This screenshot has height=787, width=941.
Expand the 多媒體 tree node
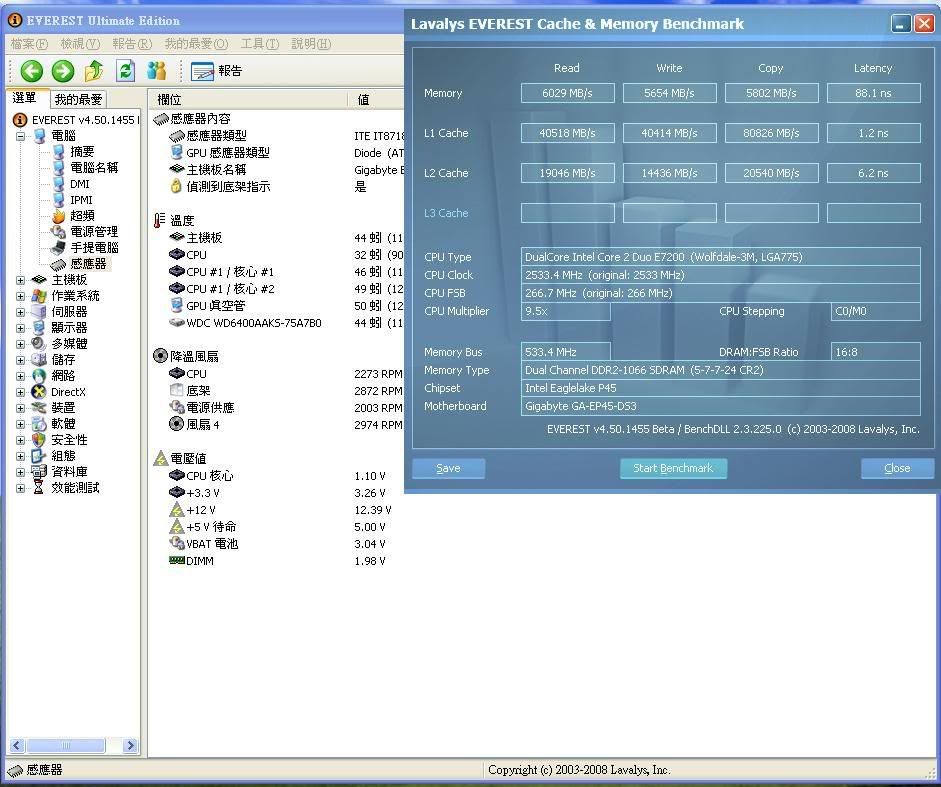tap(20, 344)
